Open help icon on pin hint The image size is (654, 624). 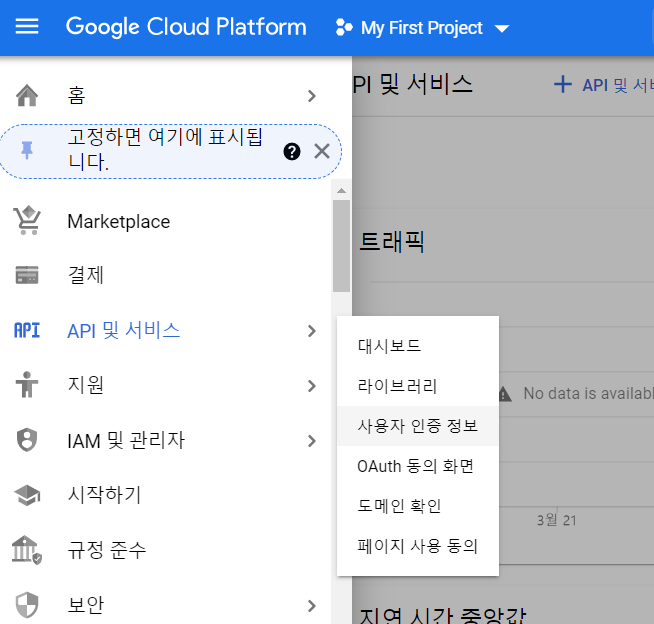[292, 151]
